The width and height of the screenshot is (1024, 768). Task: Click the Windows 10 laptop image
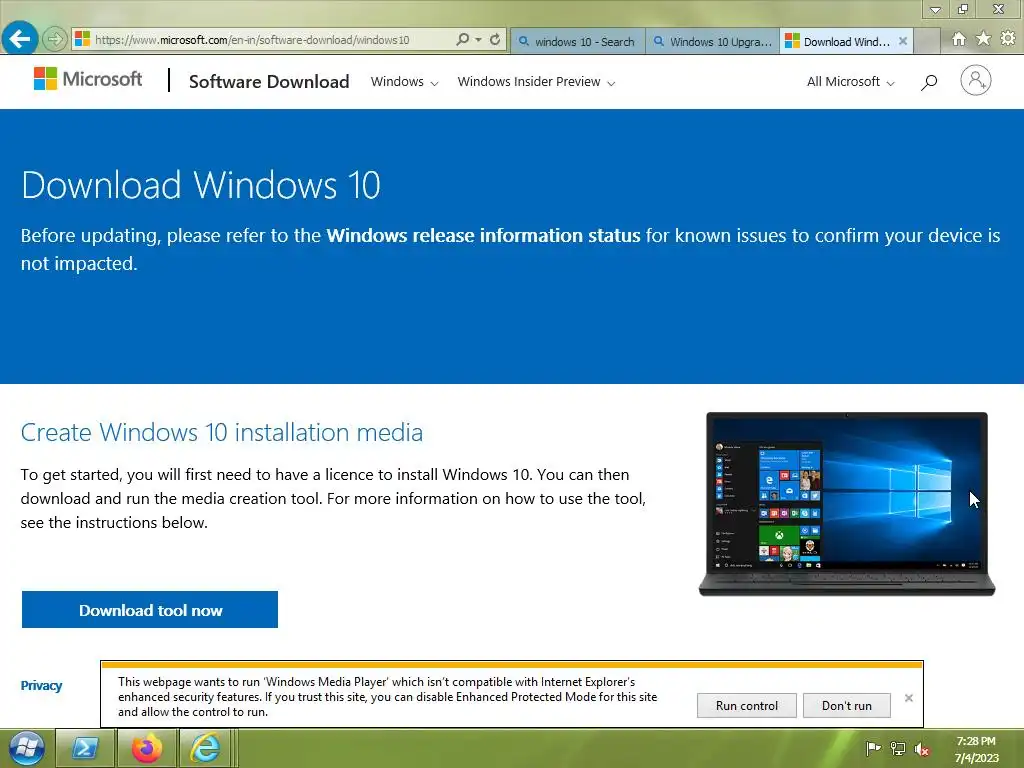coord(846,504)
